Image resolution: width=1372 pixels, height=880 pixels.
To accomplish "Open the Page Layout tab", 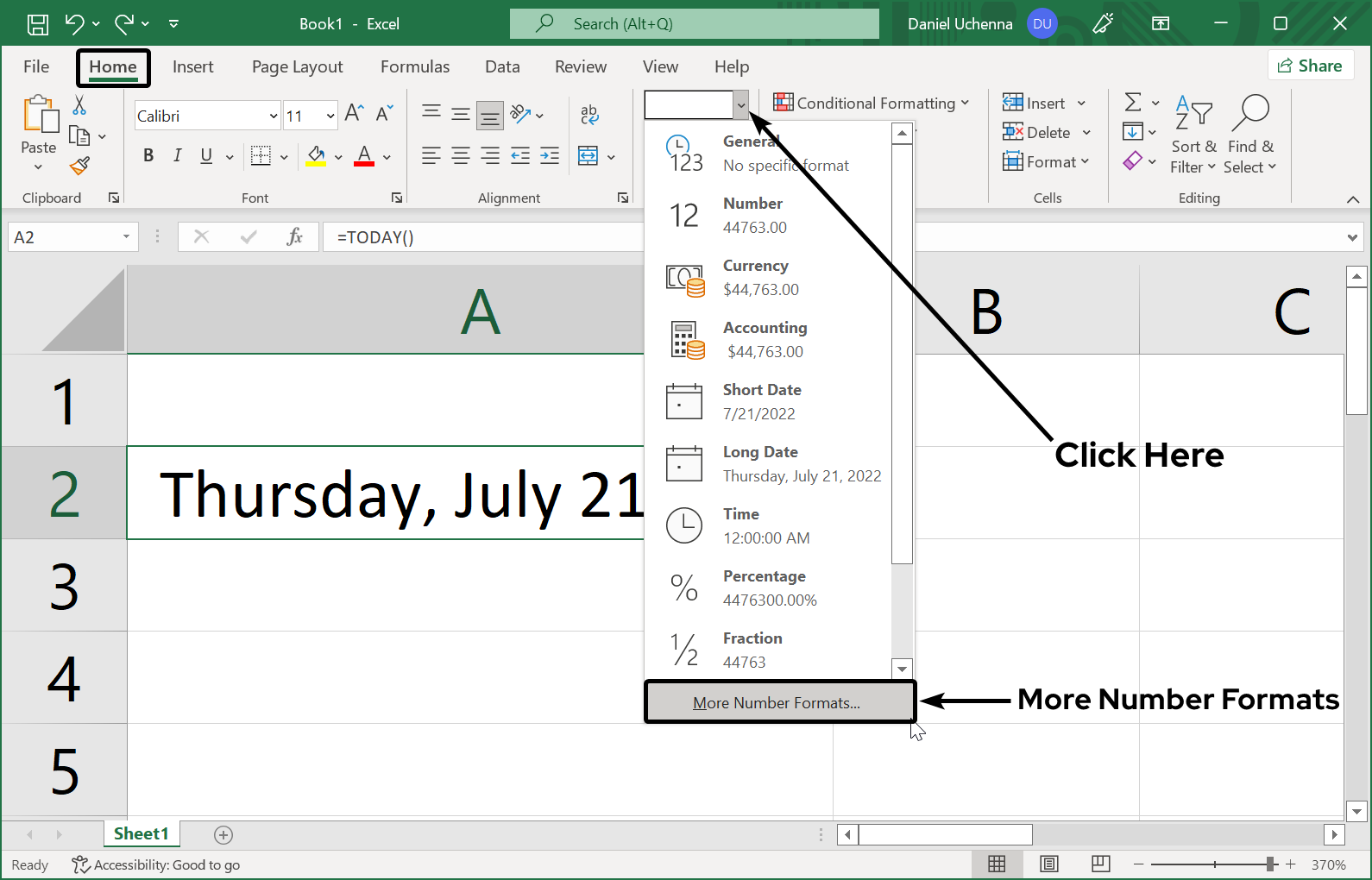I will click(x=297, y=67).
